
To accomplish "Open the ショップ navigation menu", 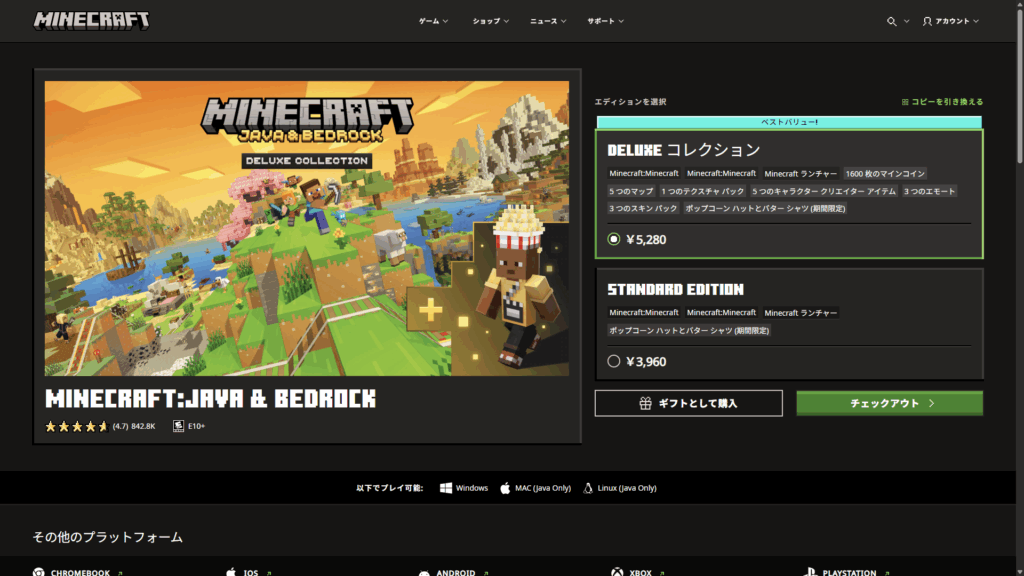I will pyautogui.click(x=490, y=22).
